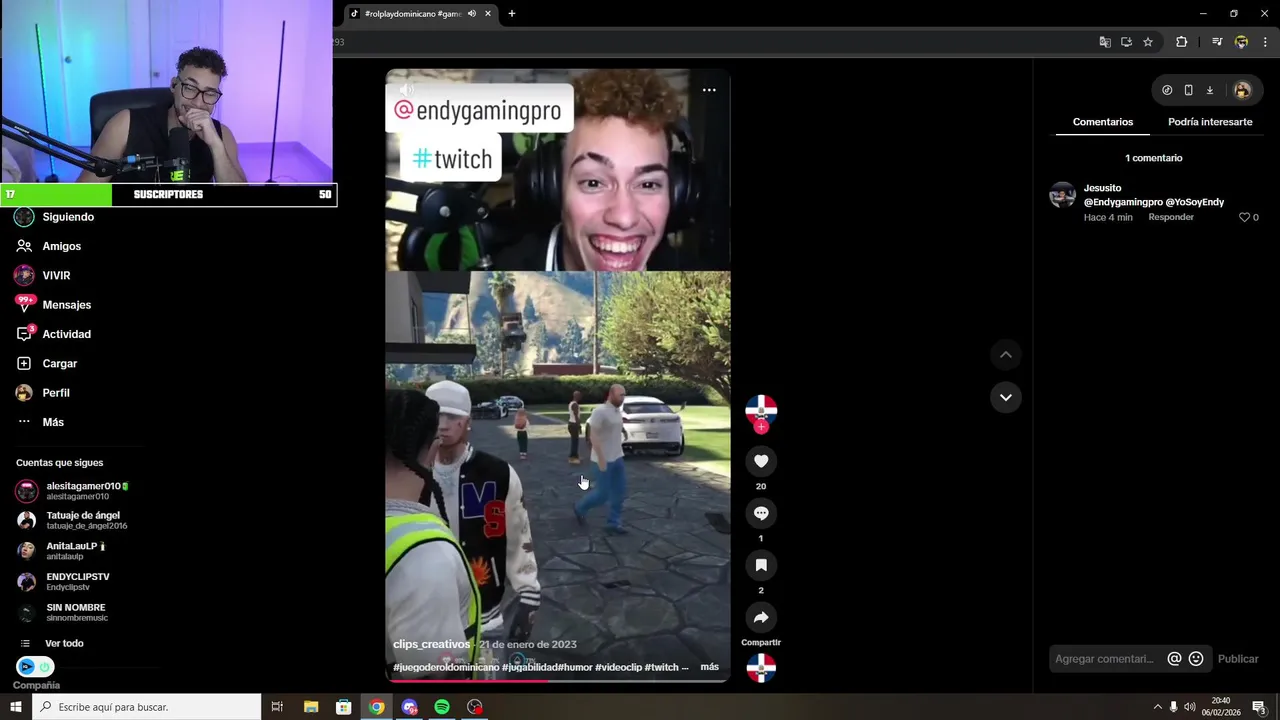Image resolution: width=1280 pixels, height=720 pixels.
Task: Open followed account AnitaLauLP
Action: [x=62, y=551]
